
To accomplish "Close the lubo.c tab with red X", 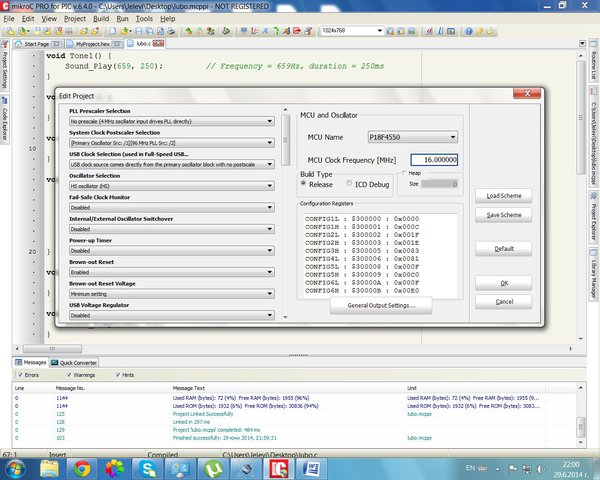I will 158,43.
